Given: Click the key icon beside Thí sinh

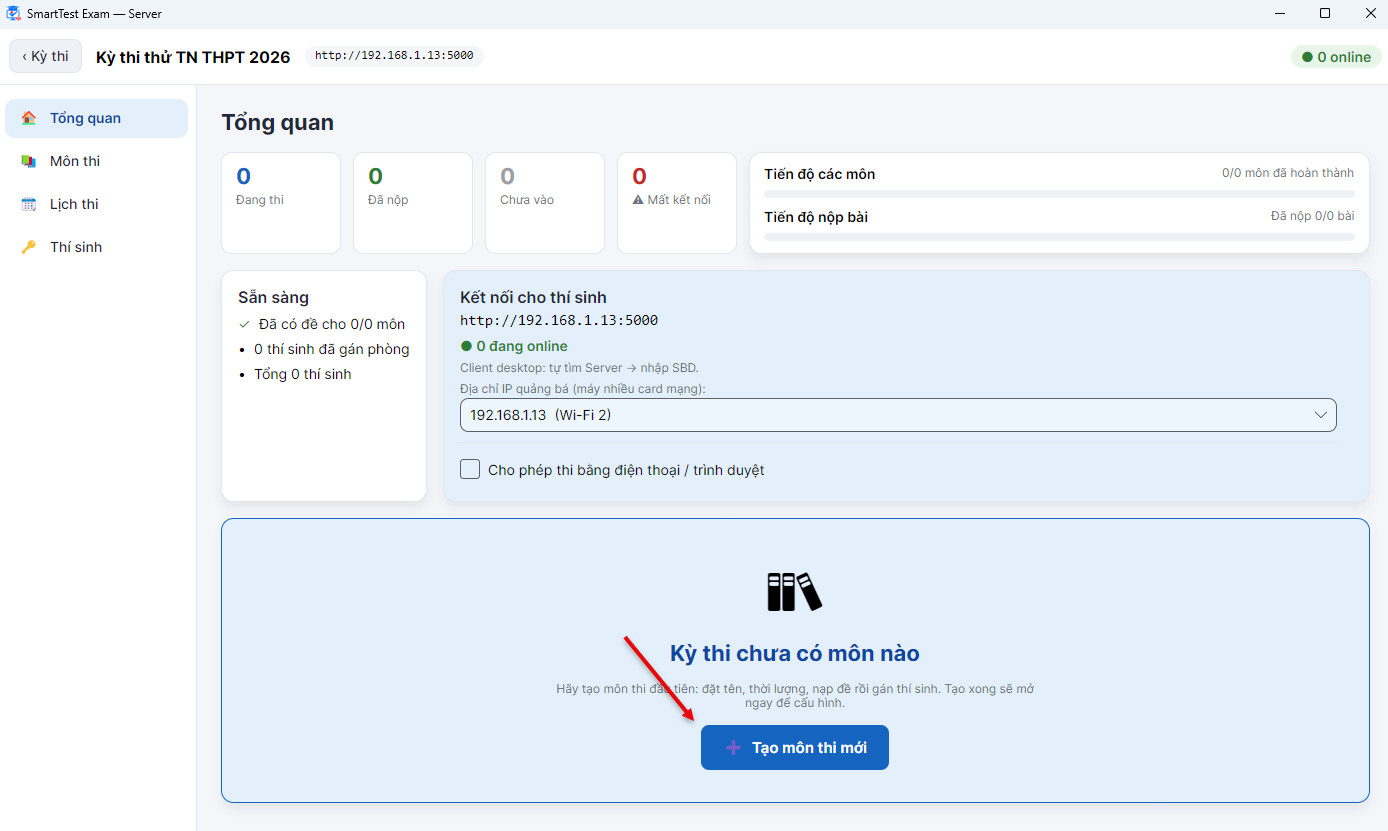Looking at the screenshot, I should (29, 247).
